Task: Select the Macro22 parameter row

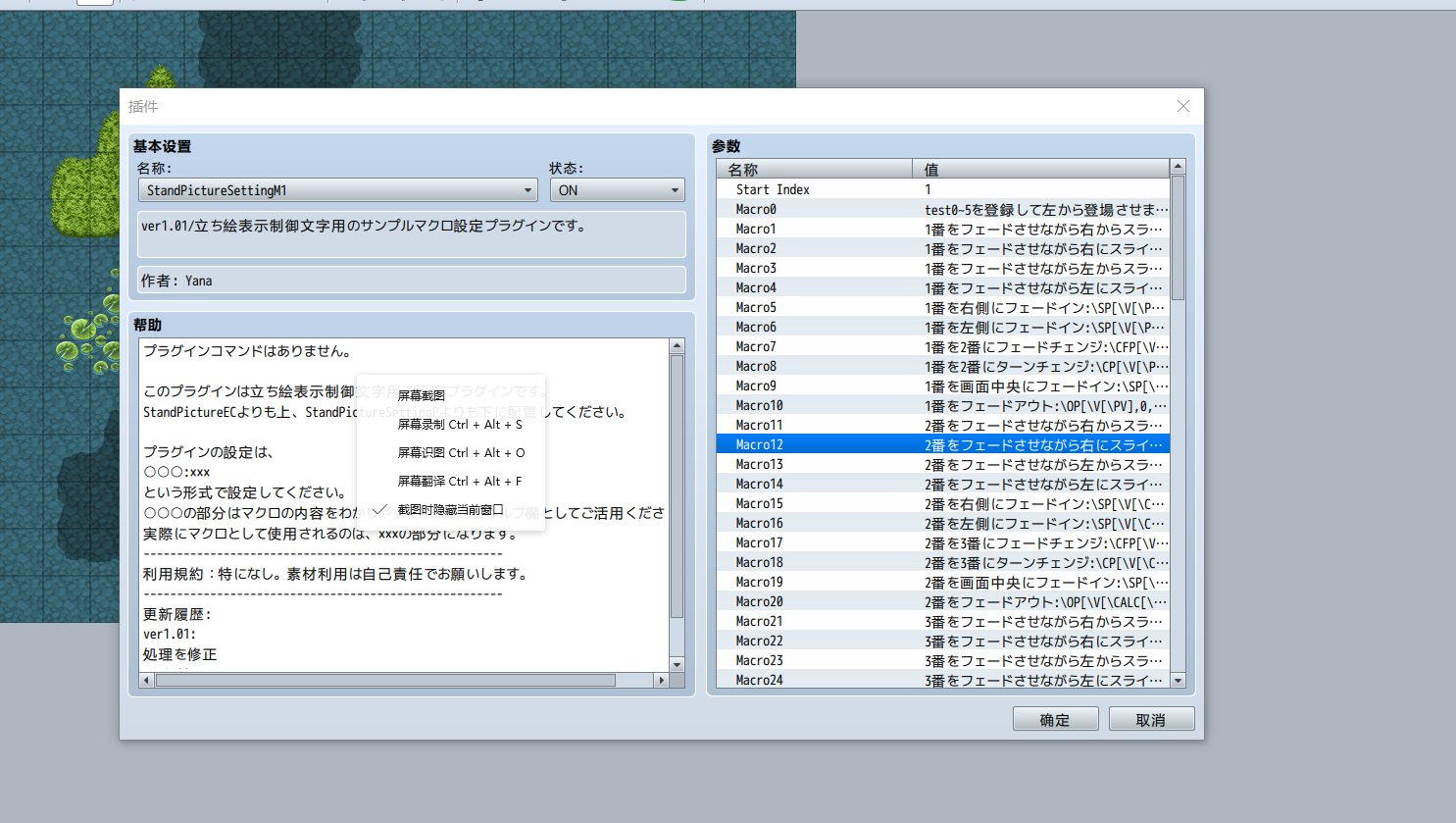Action: (943, 641)
